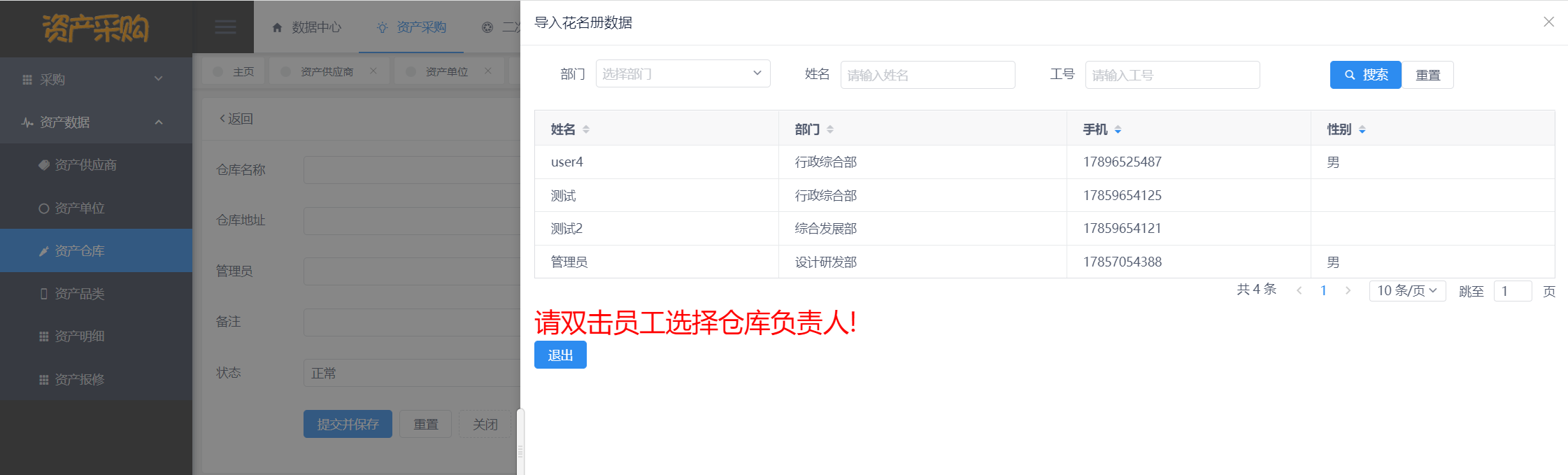The image size is (1568, 475).
Task: Click the mobile icon beside 资产品类
Action: click(x=43, y=294)
